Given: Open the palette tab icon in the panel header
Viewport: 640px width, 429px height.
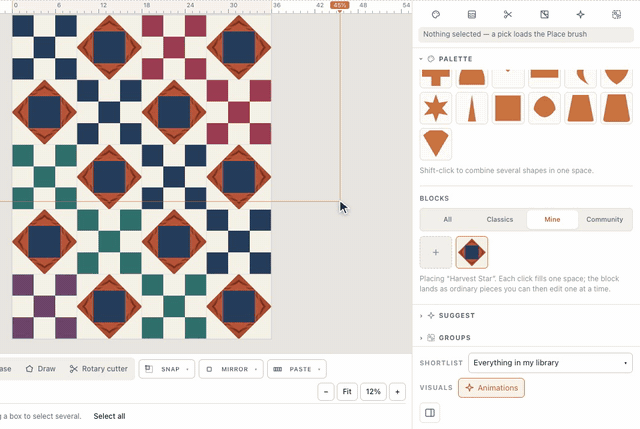Looking at the screenshot, I should tap(436, 15).
